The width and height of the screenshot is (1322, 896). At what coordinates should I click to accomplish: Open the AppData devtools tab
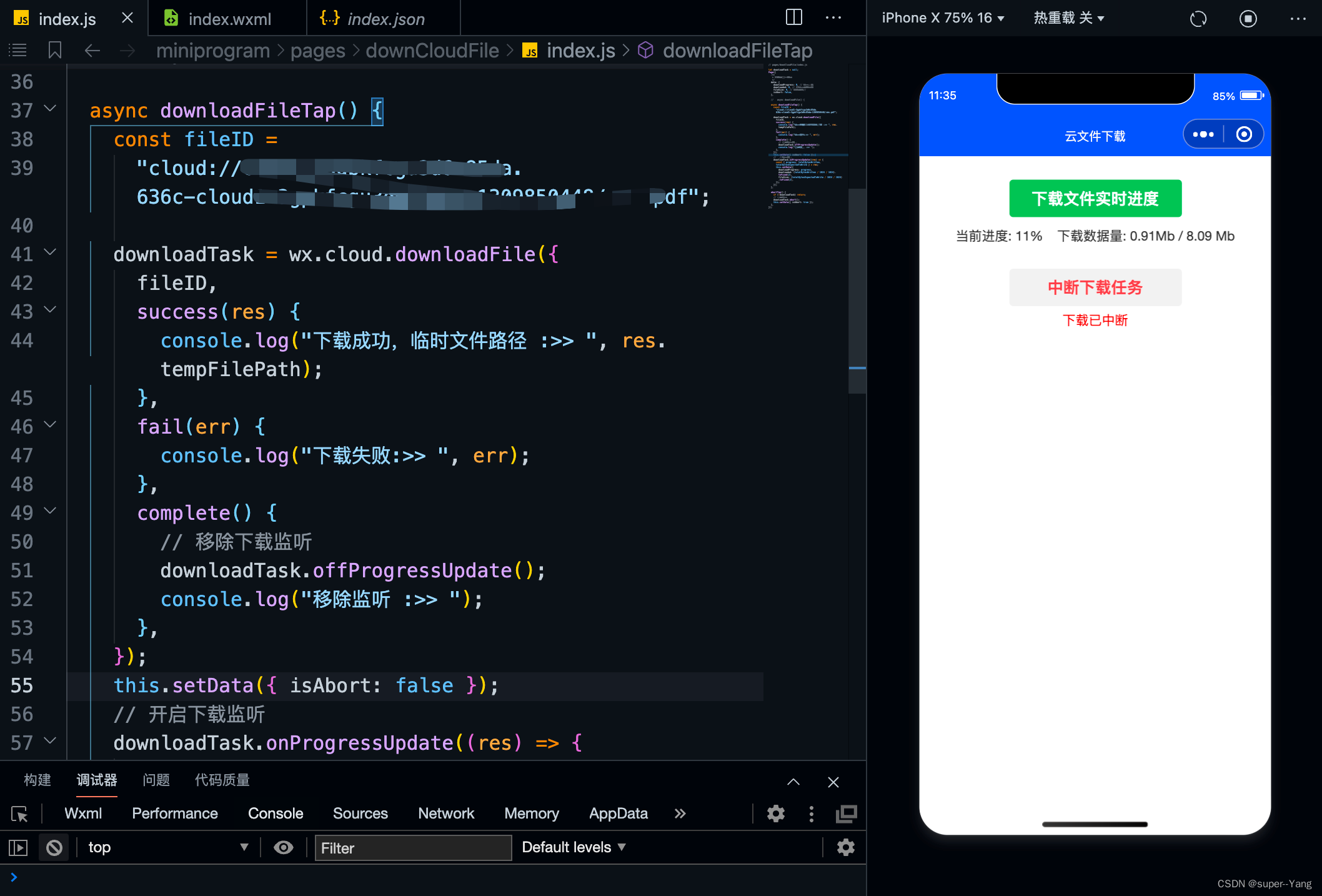point(619,813)
